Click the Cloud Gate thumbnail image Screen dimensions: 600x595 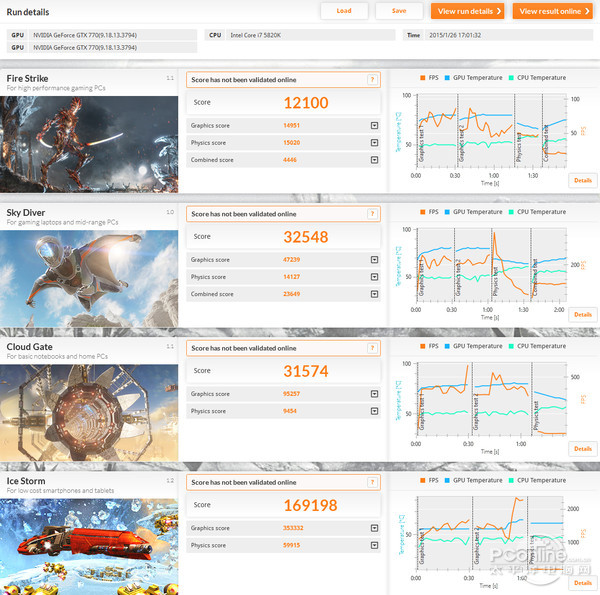tap(89, 413)
